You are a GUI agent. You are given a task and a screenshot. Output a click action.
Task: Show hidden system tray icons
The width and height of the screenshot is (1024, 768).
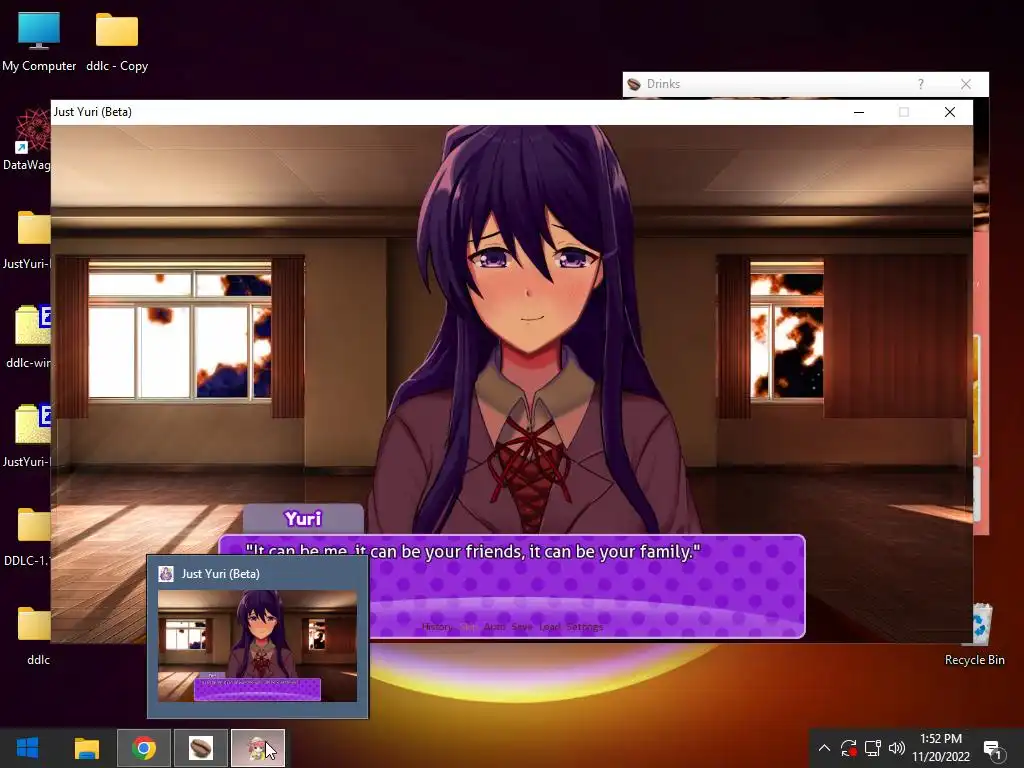pos(824,748)
